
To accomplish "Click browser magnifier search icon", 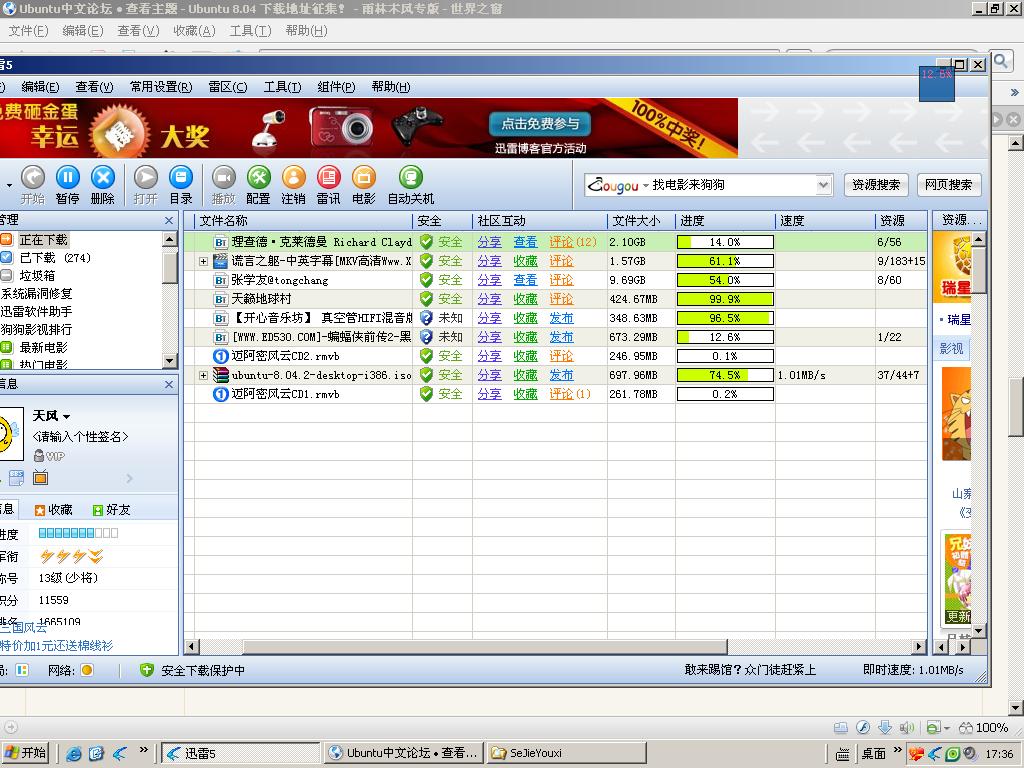I will coord(1000,61).
